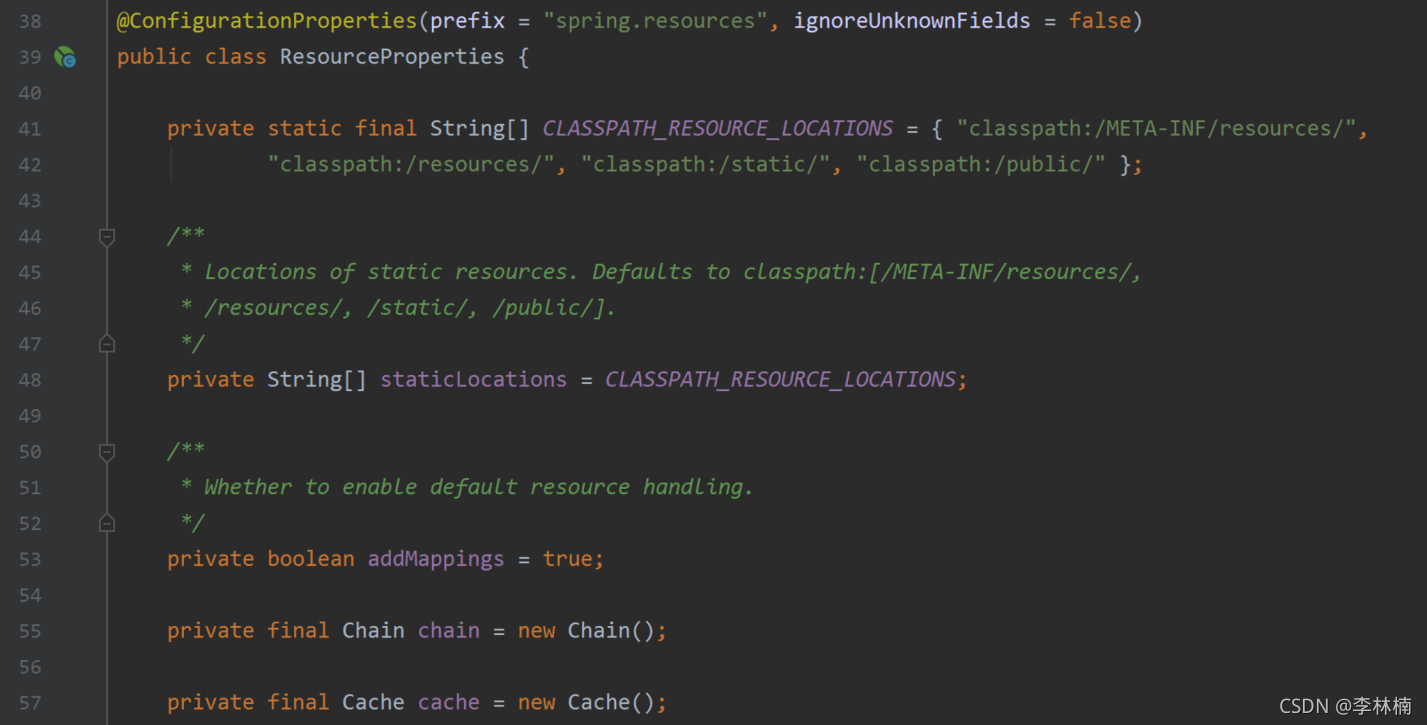Click the fold end marker at line 52

(107, 523)
